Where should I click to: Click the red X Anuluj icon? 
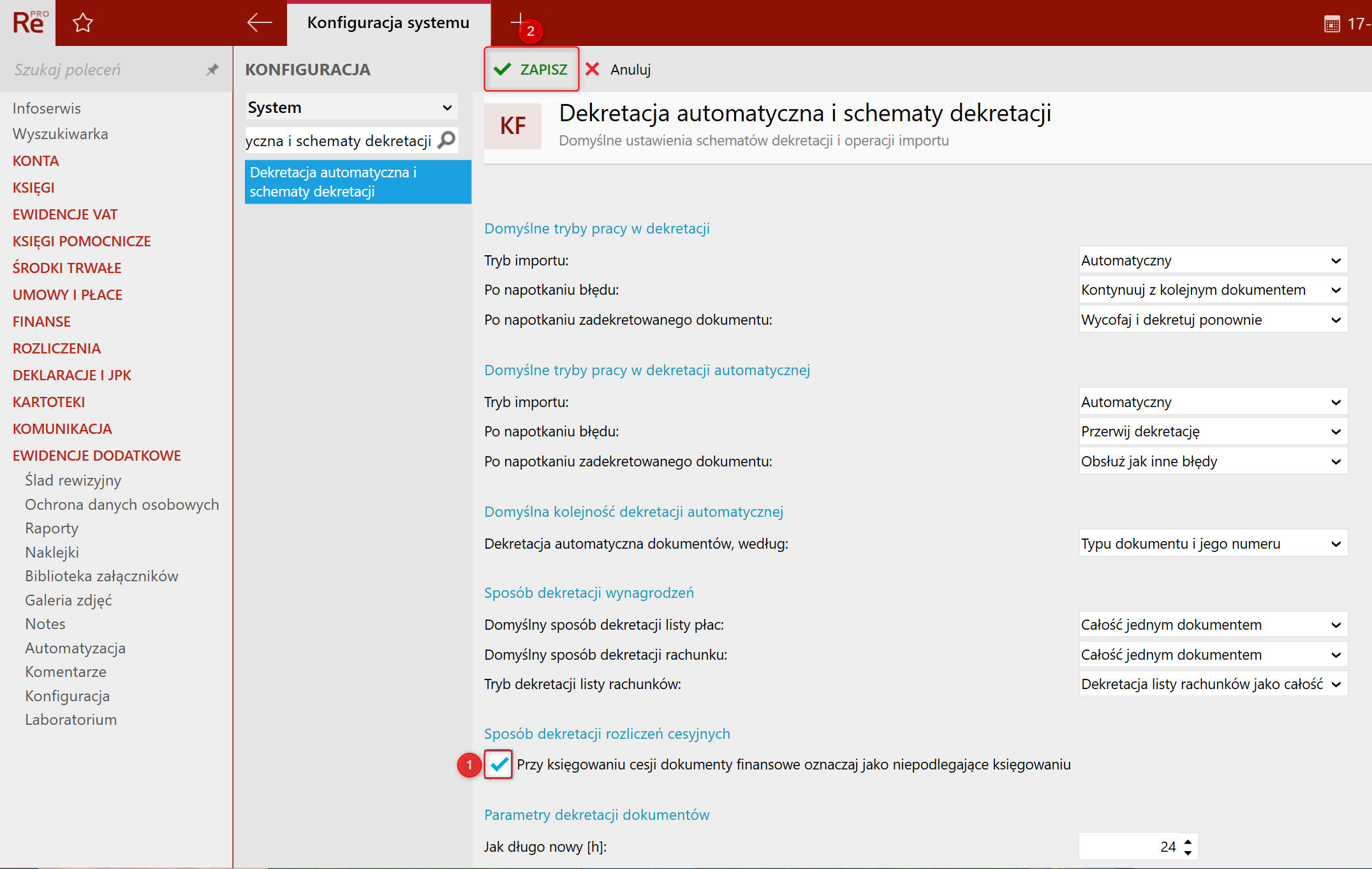pyautogui.click(x=593, y=70)
